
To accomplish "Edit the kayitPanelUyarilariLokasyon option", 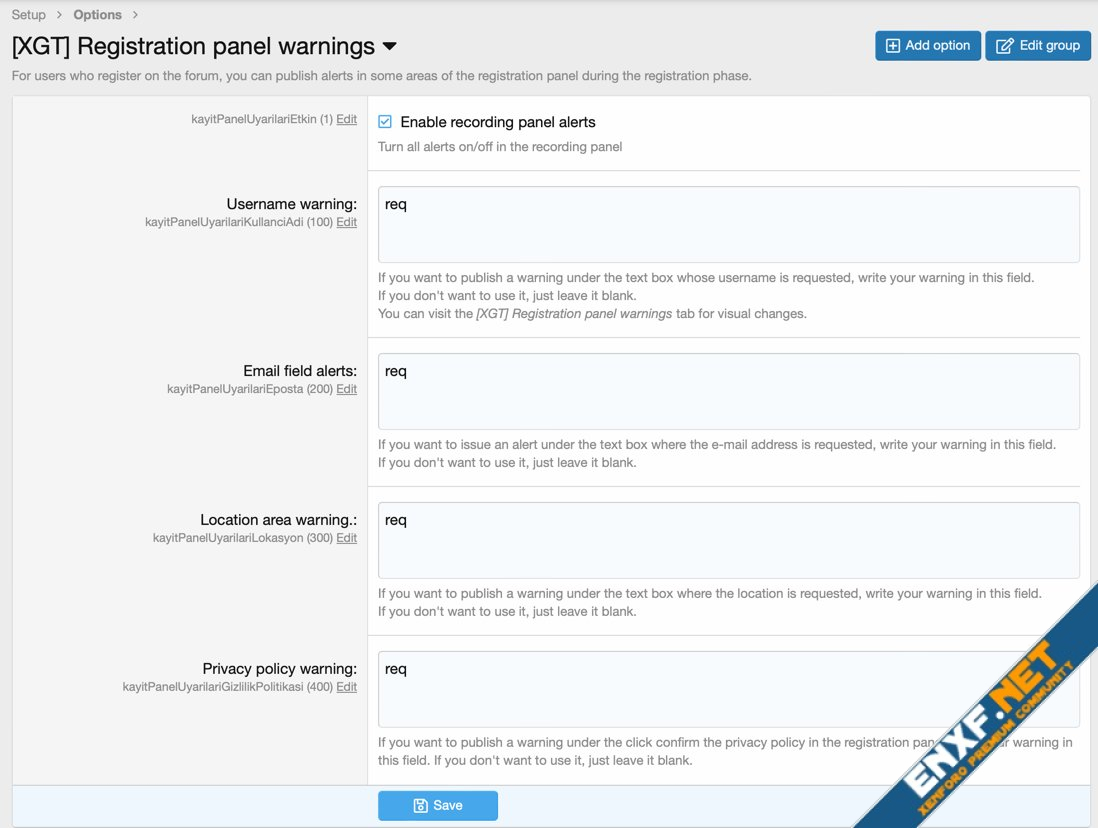I will pyautogui.click(x=346, y=538).
